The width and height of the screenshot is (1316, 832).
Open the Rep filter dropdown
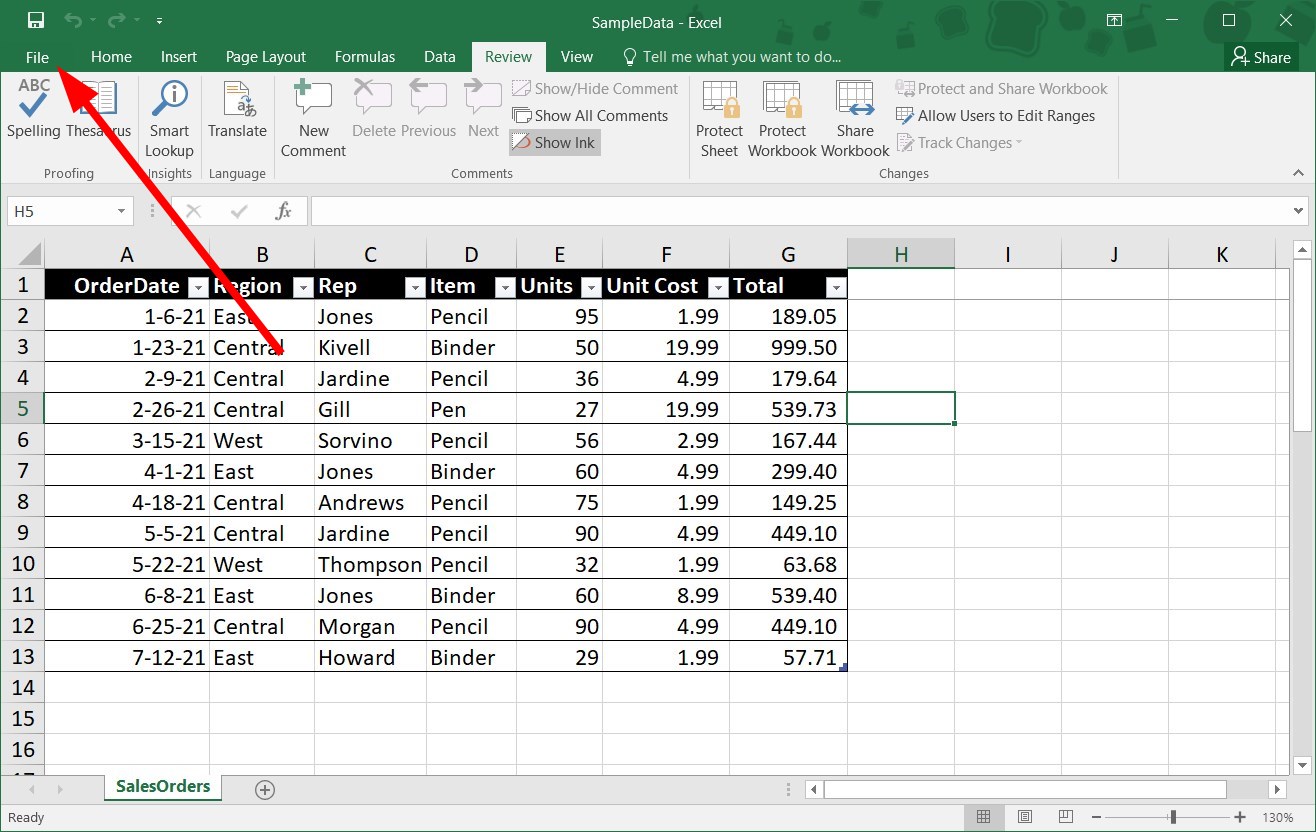pyautogui.click(x=415, y=288)
